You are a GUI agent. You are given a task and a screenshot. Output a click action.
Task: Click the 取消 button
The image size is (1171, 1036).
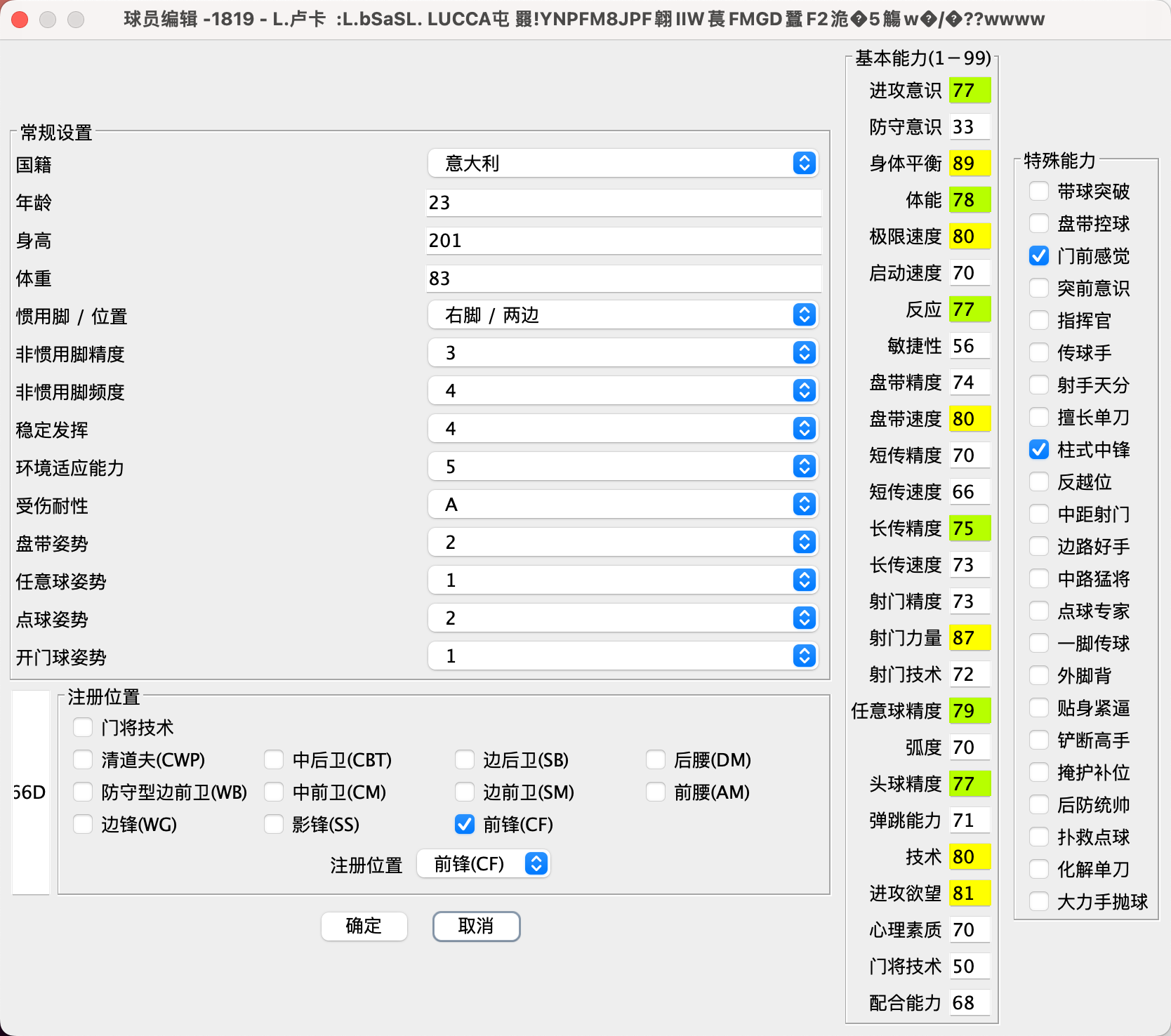pyautogui.click(x=476, y=927)
